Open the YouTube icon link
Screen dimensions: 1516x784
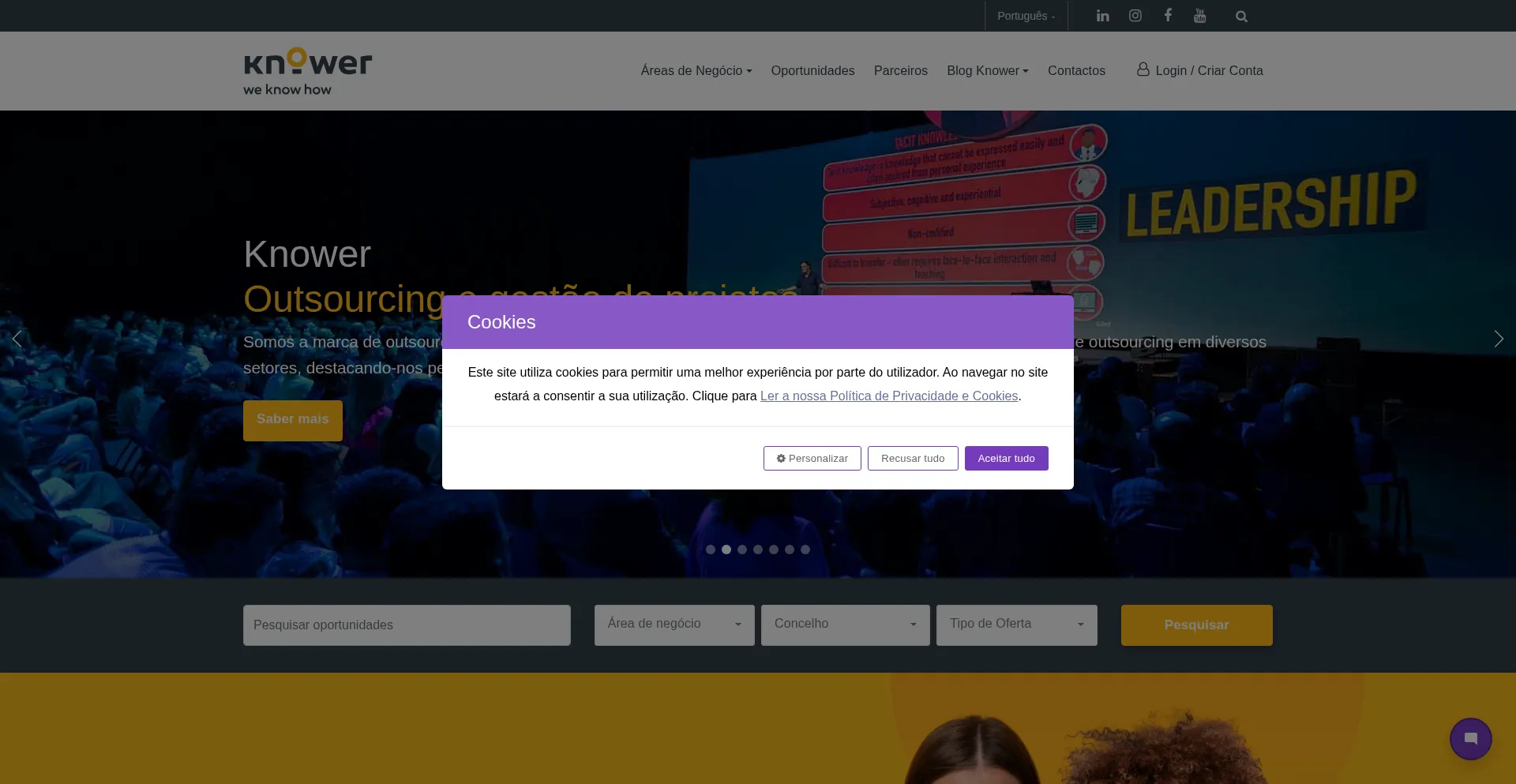click(1200, 16)
